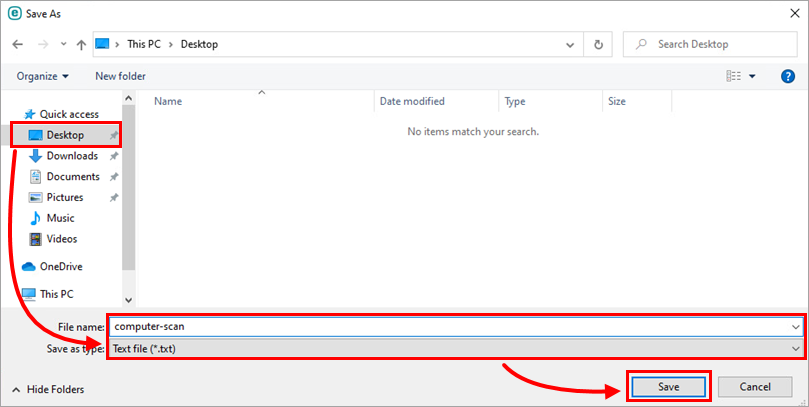Screen dimensions: 809x407
Task: Refresh the Desktop folder view
Action: click(x=598, y=45)
